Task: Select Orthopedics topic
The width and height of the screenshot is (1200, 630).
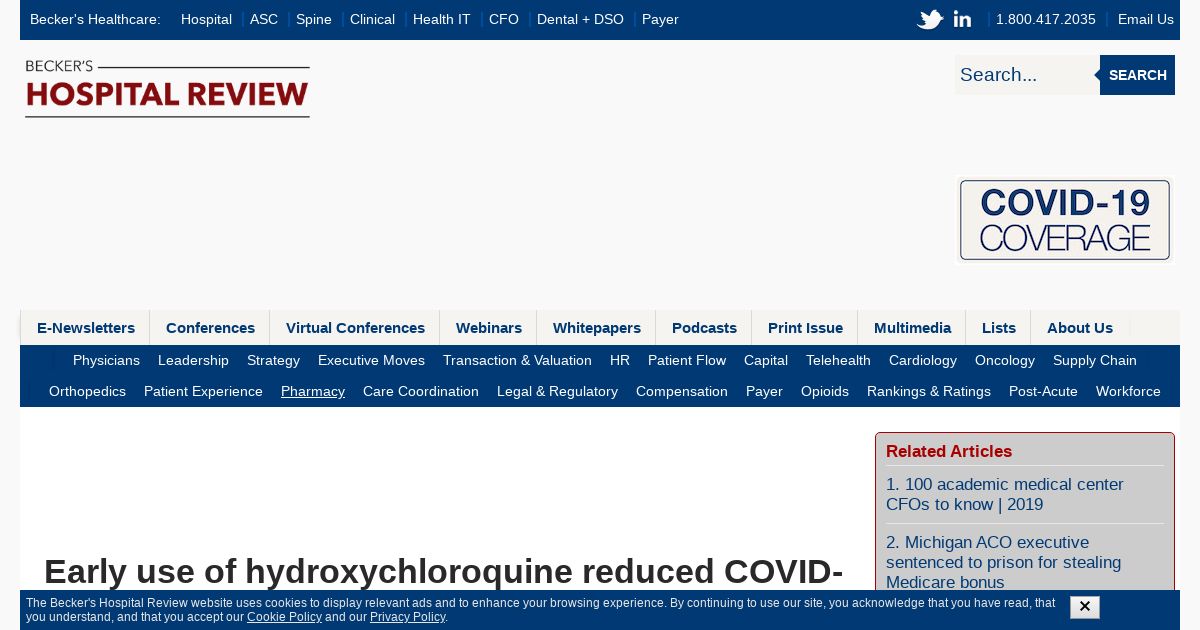Action: click(87, 391)
